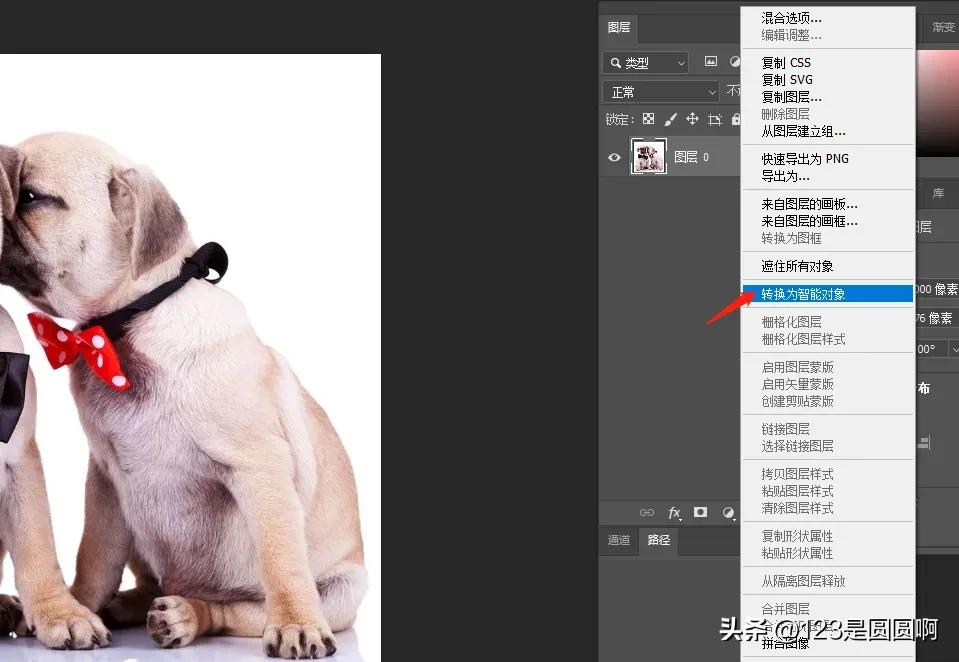959x662 pixels.
Task: Click the lock image pixels brush icon
Action: click(670, 118)
